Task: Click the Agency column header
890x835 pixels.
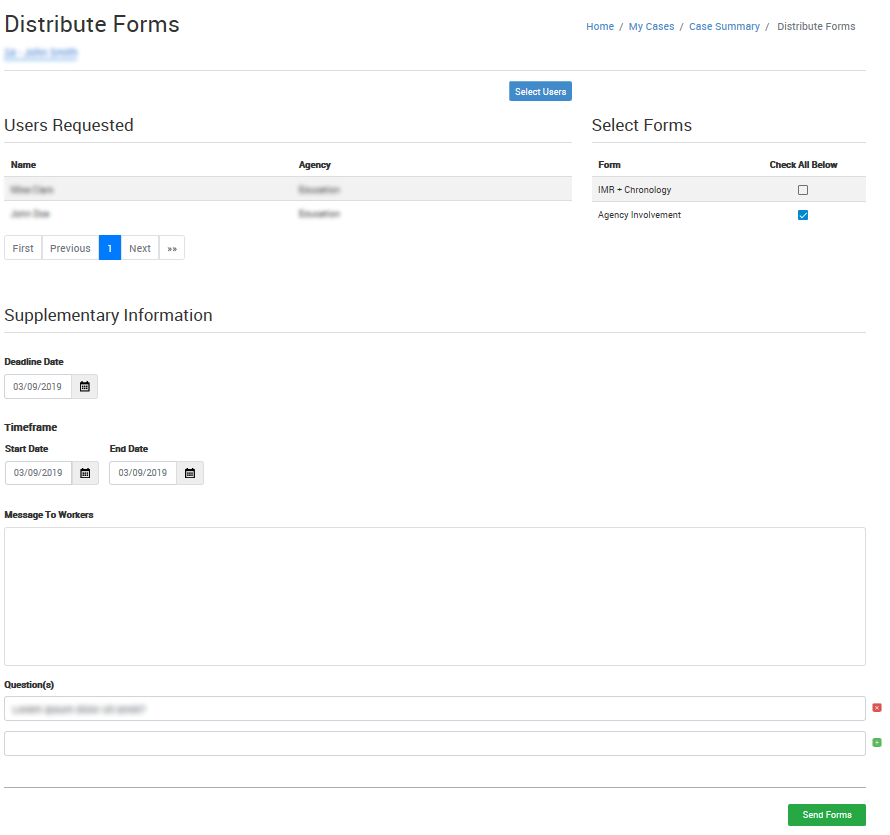Action: click(314, 165)
